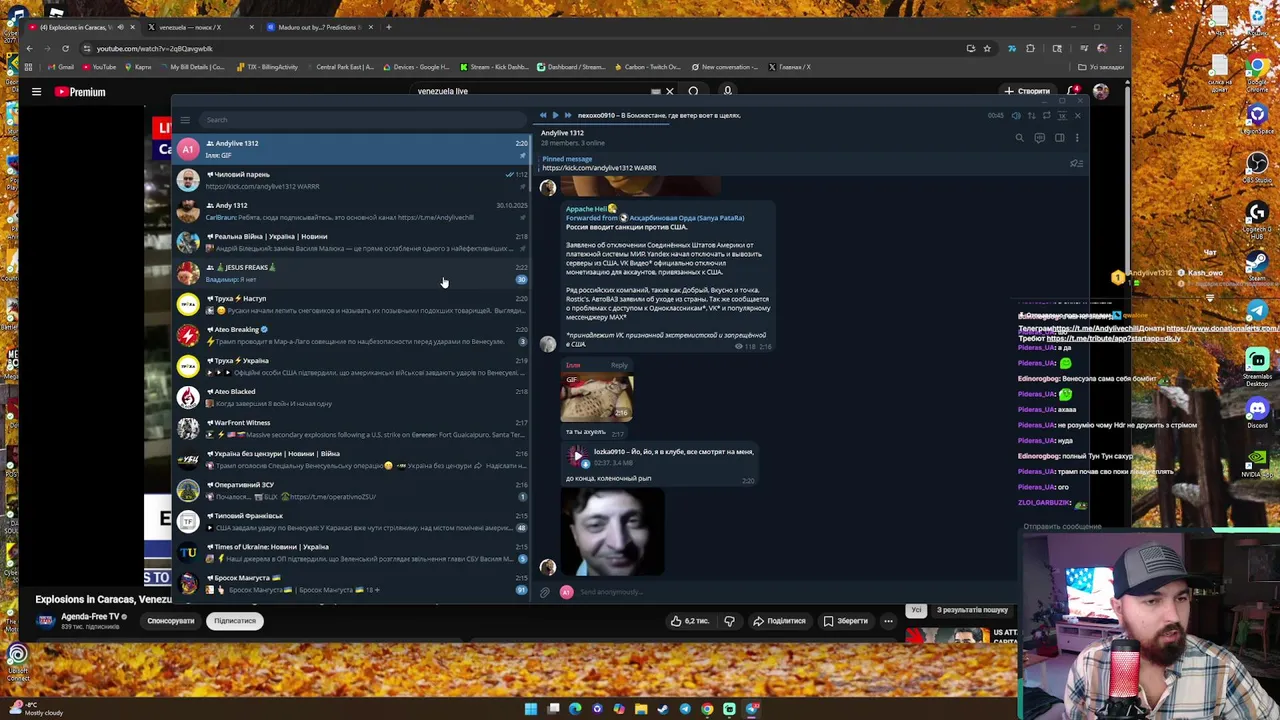1280x720 pixels.
Task: Open the YouTube Створити create button
Action: [1028, 92]
